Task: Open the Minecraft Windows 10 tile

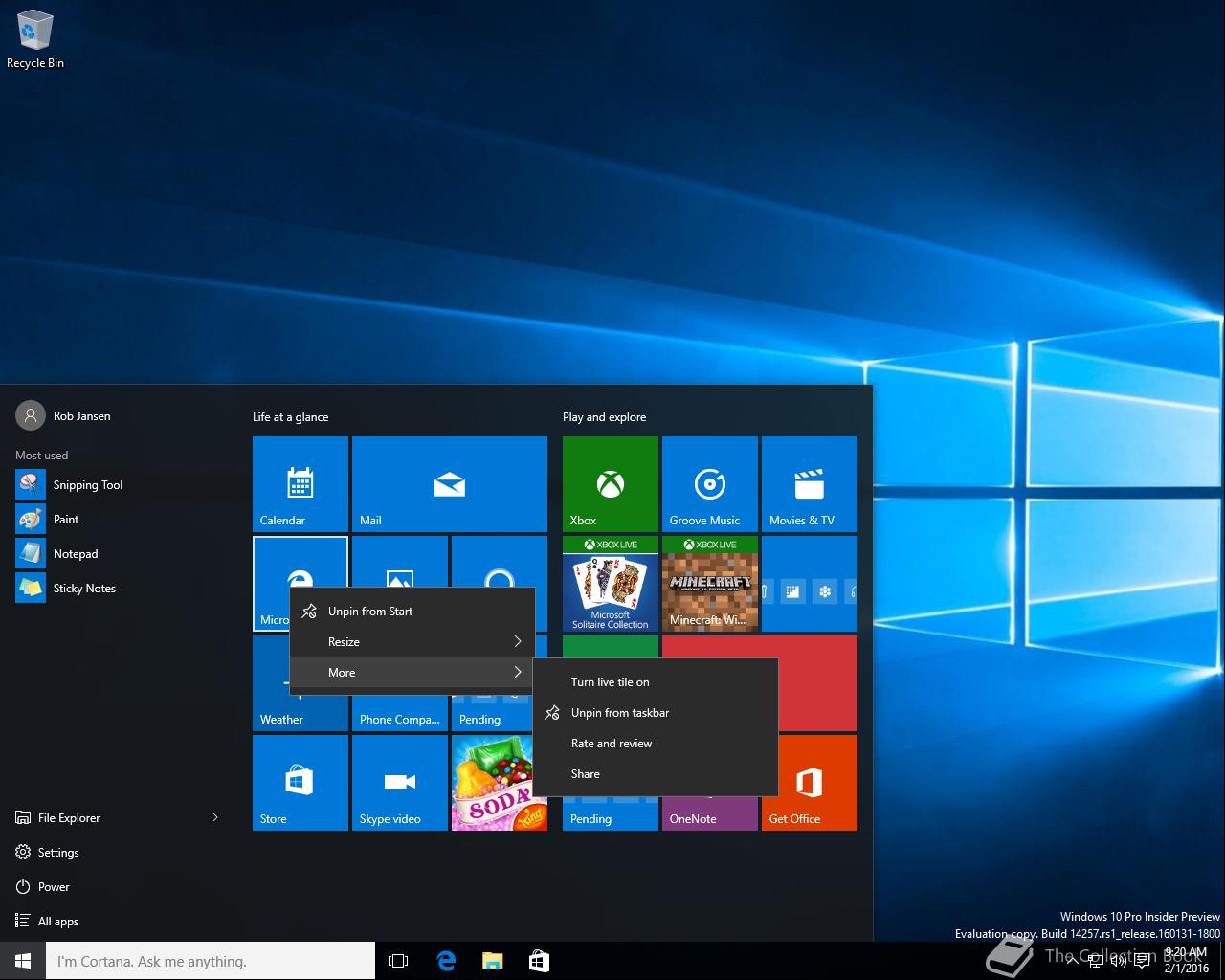Action: (x=710, y=584)
